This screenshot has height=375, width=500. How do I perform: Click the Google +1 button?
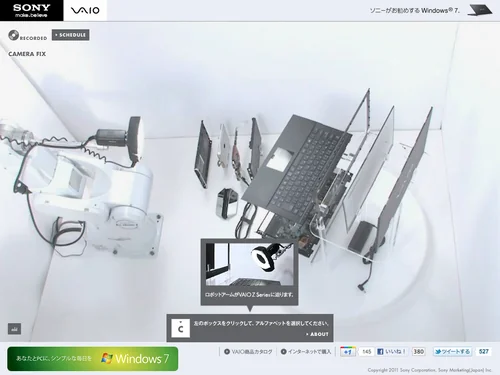click(x=348, y=352)
